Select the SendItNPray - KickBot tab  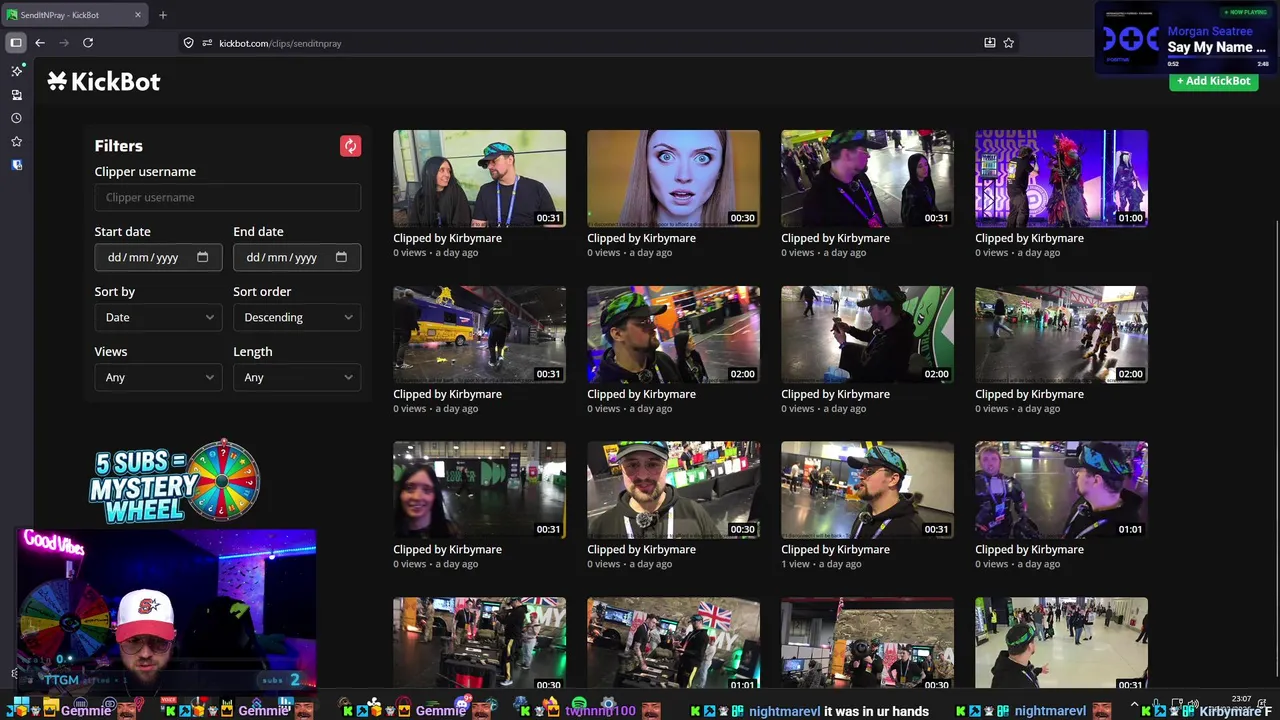74,15
